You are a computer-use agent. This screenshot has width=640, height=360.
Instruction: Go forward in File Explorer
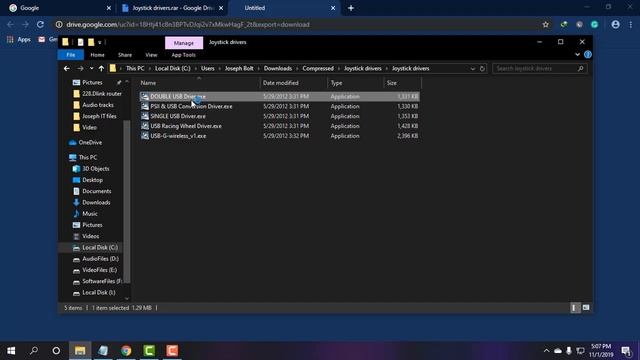pos(80,69)
